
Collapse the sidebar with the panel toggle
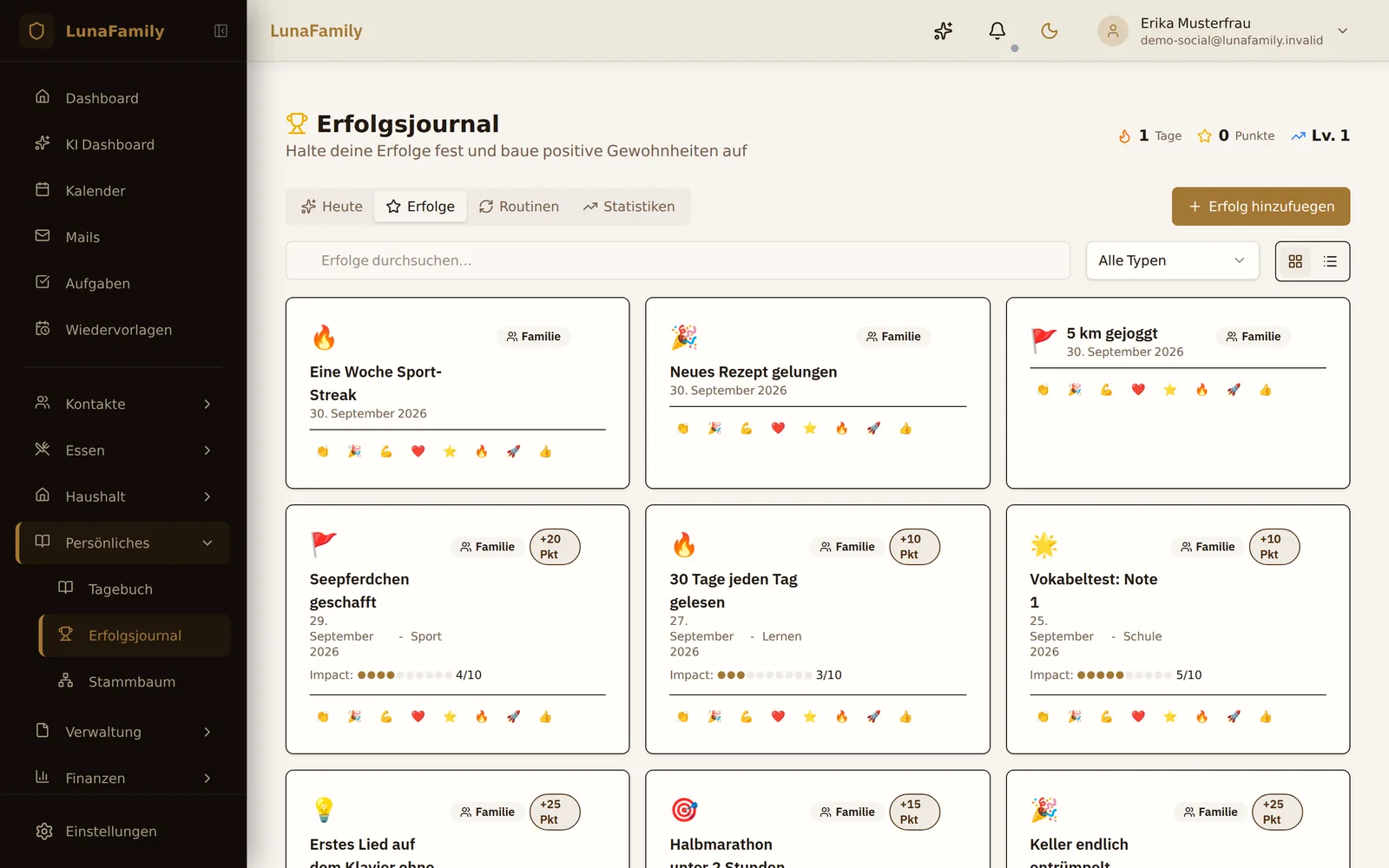(x=221, y=31)
